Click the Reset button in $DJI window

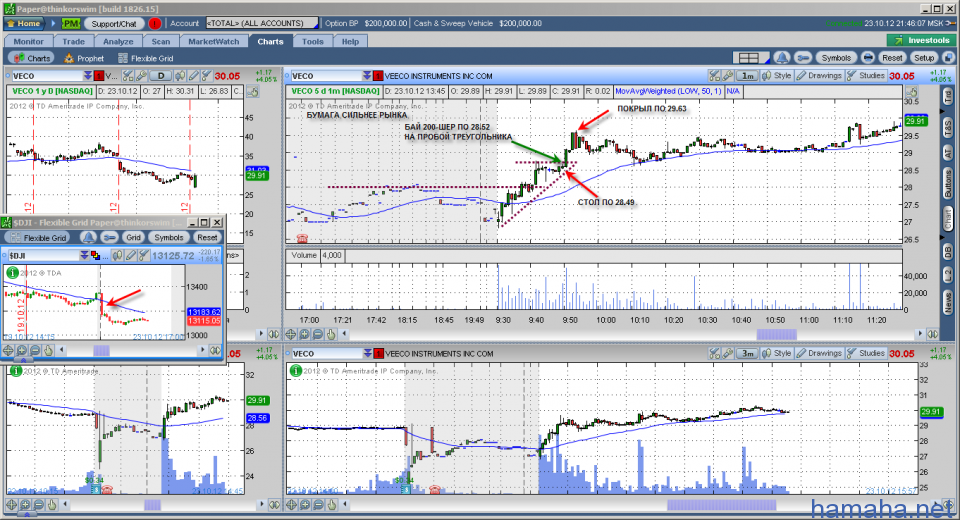tap(206, 238)
